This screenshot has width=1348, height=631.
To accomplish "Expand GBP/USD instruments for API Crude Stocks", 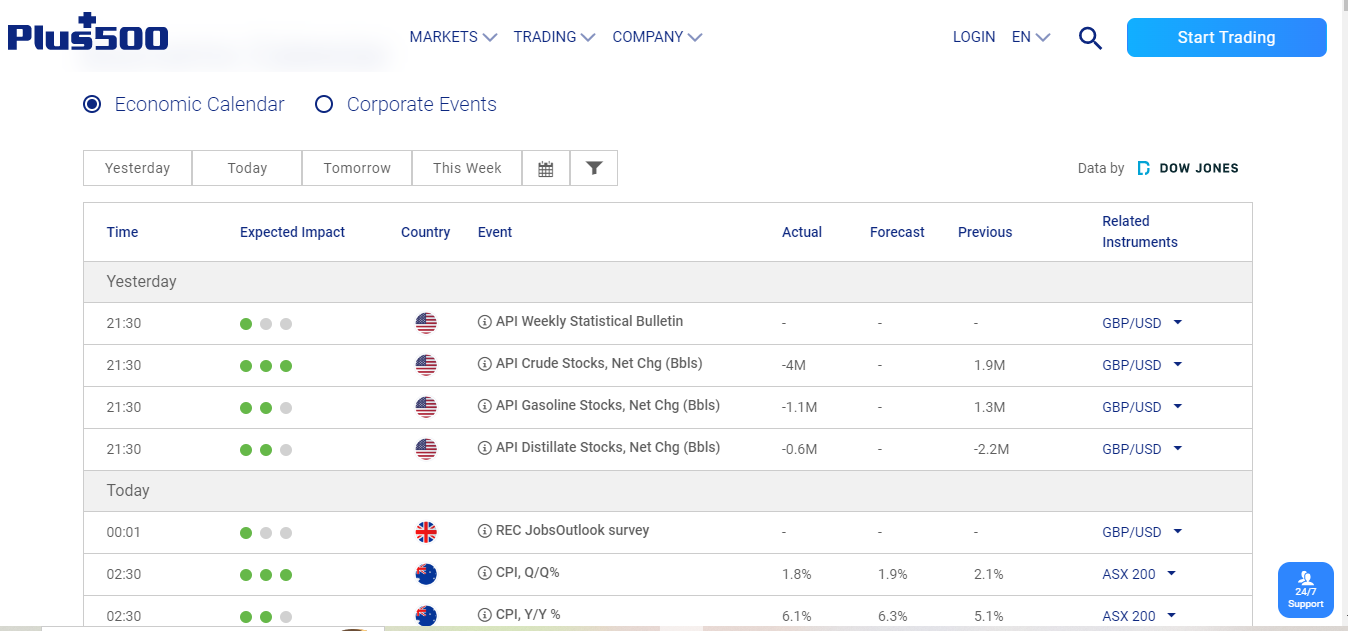I will point(1142,365).
